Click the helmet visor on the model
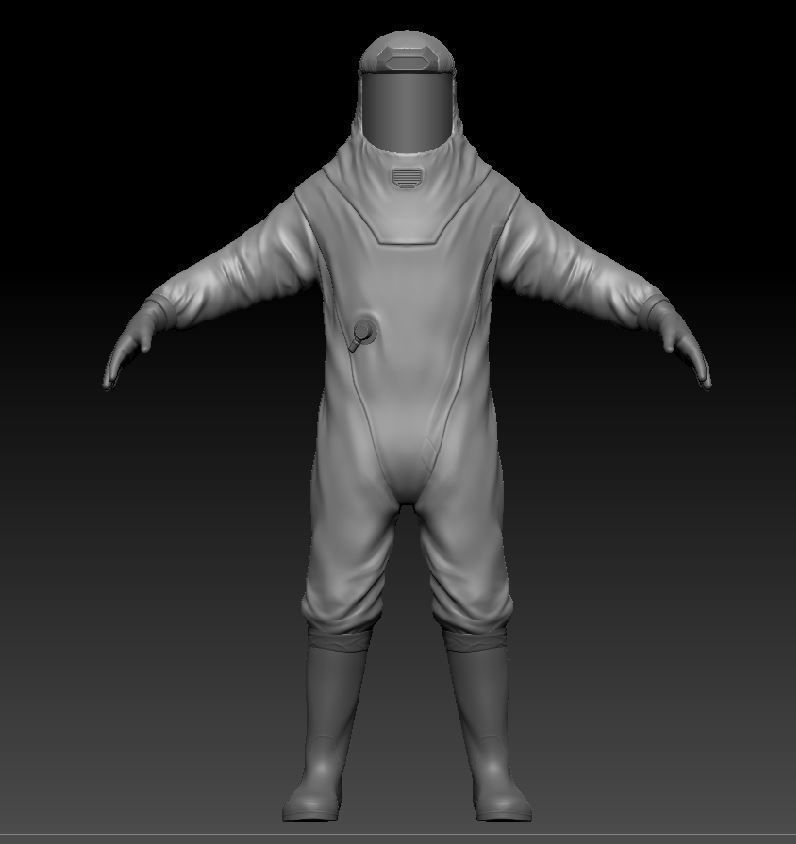 (406, 111)
